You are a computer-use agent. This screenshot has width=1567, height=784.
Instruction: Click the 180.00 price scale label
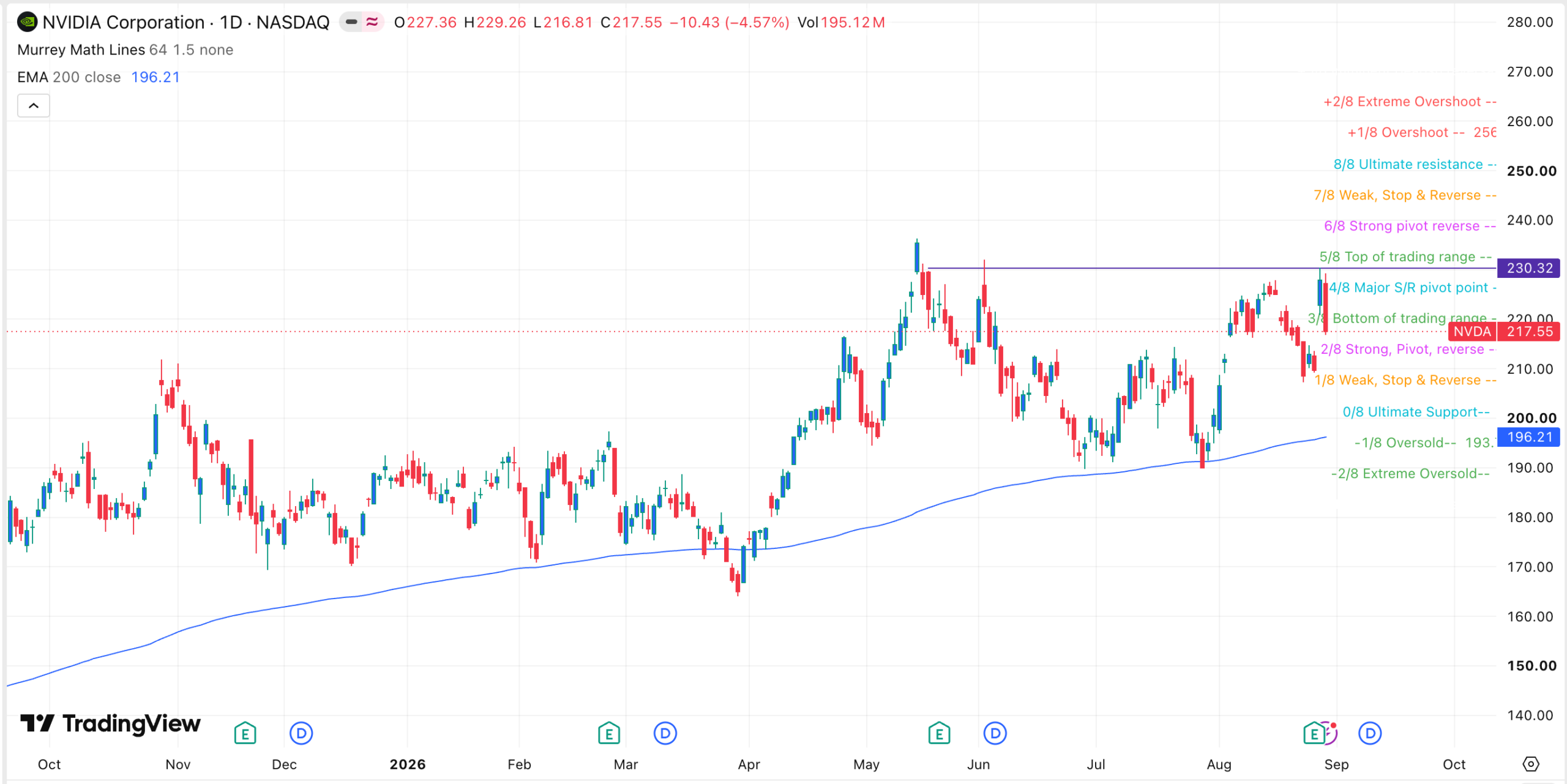[x=1530, y=518]
